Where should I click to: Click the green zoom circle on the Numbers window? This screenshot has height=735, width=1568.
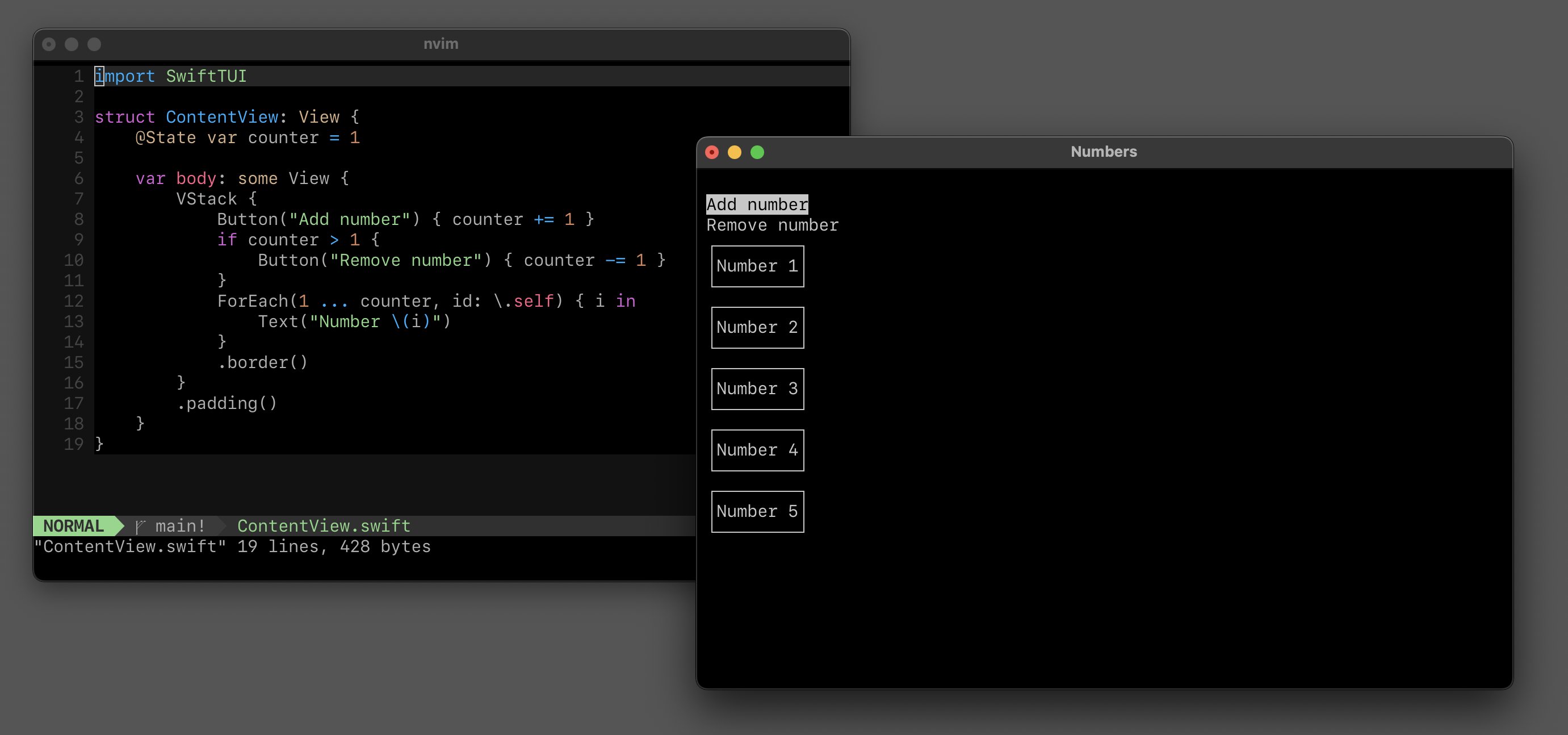[x=757, y=152]
